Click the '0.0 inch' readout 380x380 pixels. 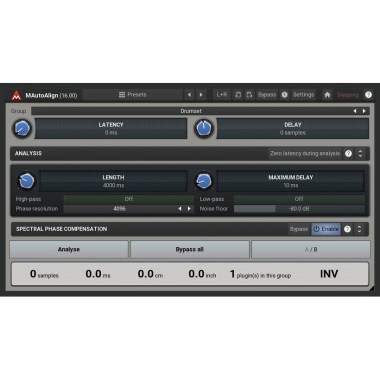tap(202, 274)
